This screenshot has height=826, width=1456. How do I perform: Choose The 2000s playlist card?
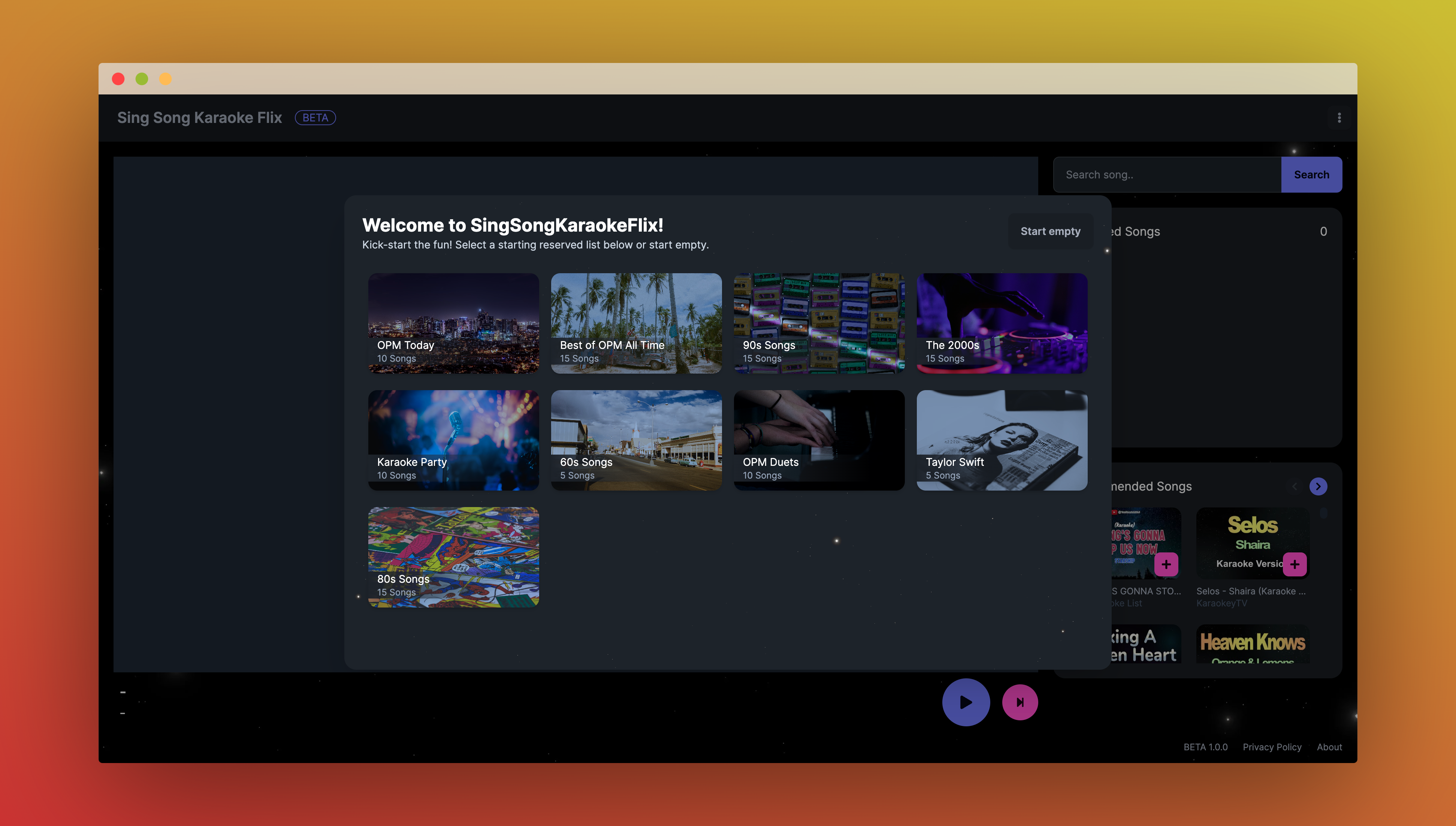pos(1002,323)
